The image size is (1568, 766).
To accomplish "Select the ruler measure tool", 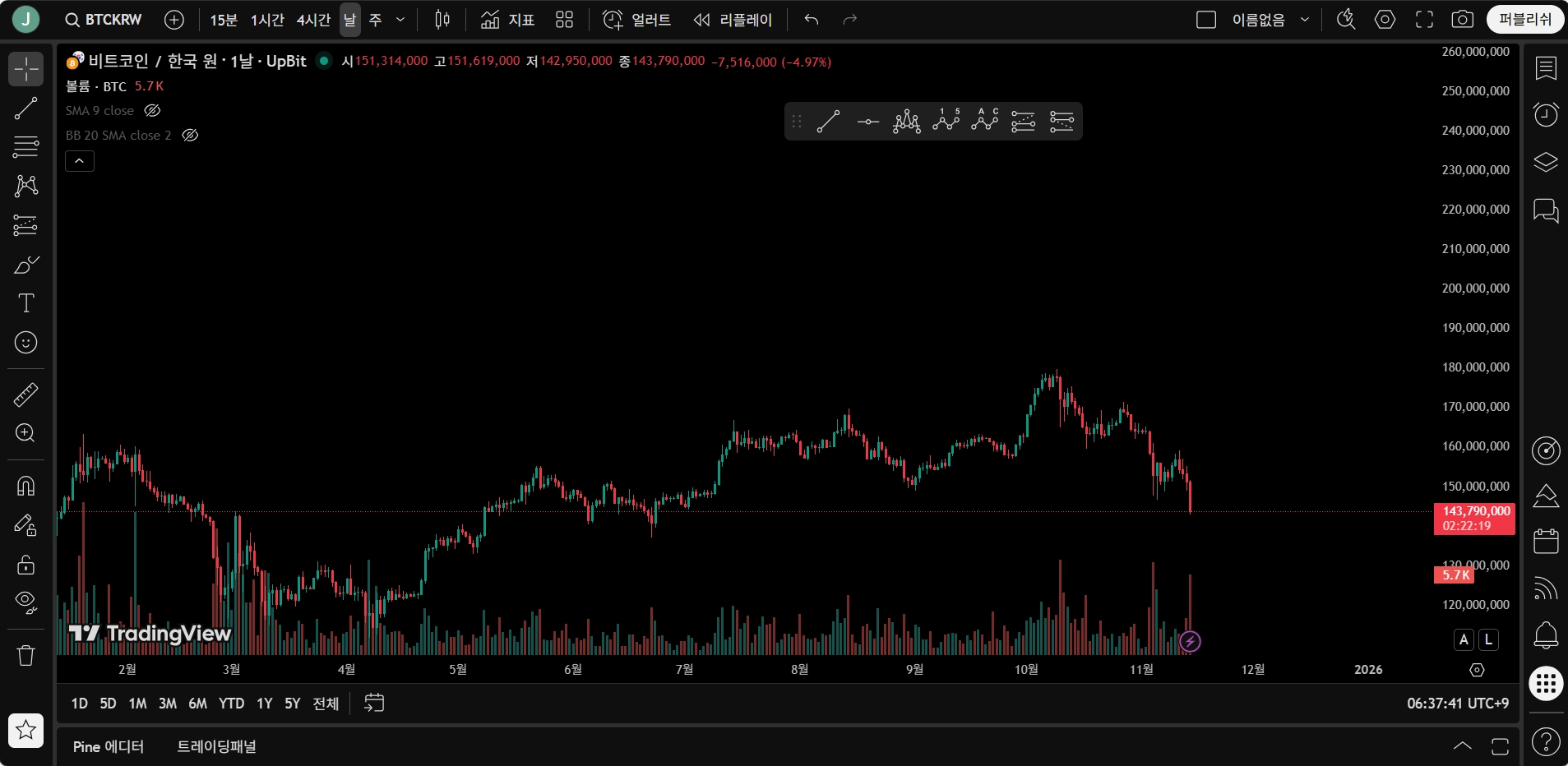I will click(x=26, y=395).
